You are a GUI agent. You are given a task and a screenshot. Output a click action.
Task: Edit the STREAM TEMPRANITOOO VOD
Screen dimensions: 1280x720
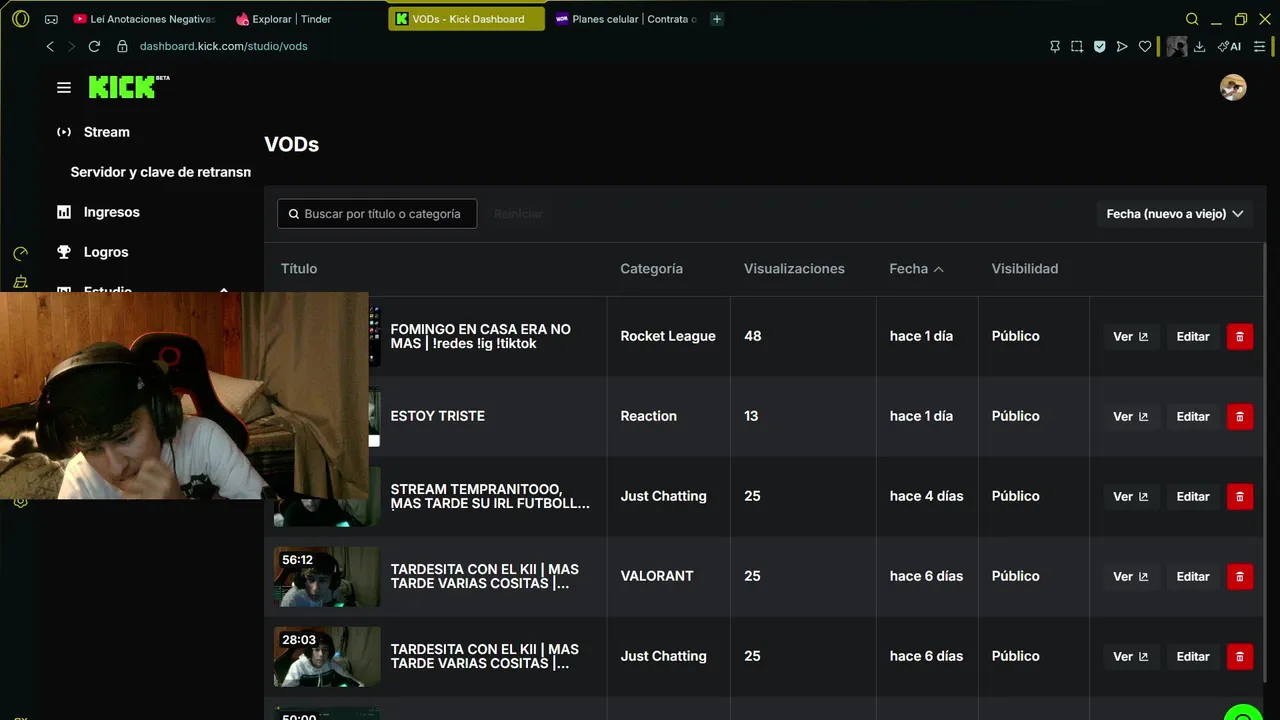coord(1193,496)
